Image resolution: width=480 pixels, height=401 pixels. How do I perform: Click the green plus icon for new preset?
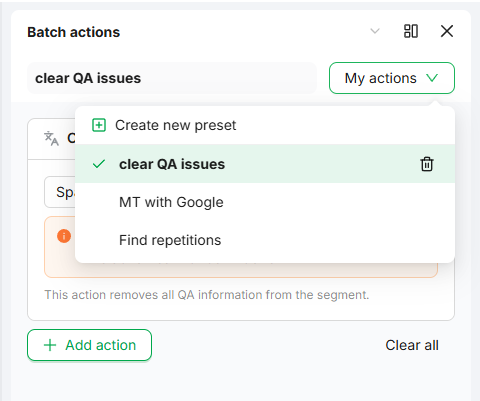click(x=99, y=125)
